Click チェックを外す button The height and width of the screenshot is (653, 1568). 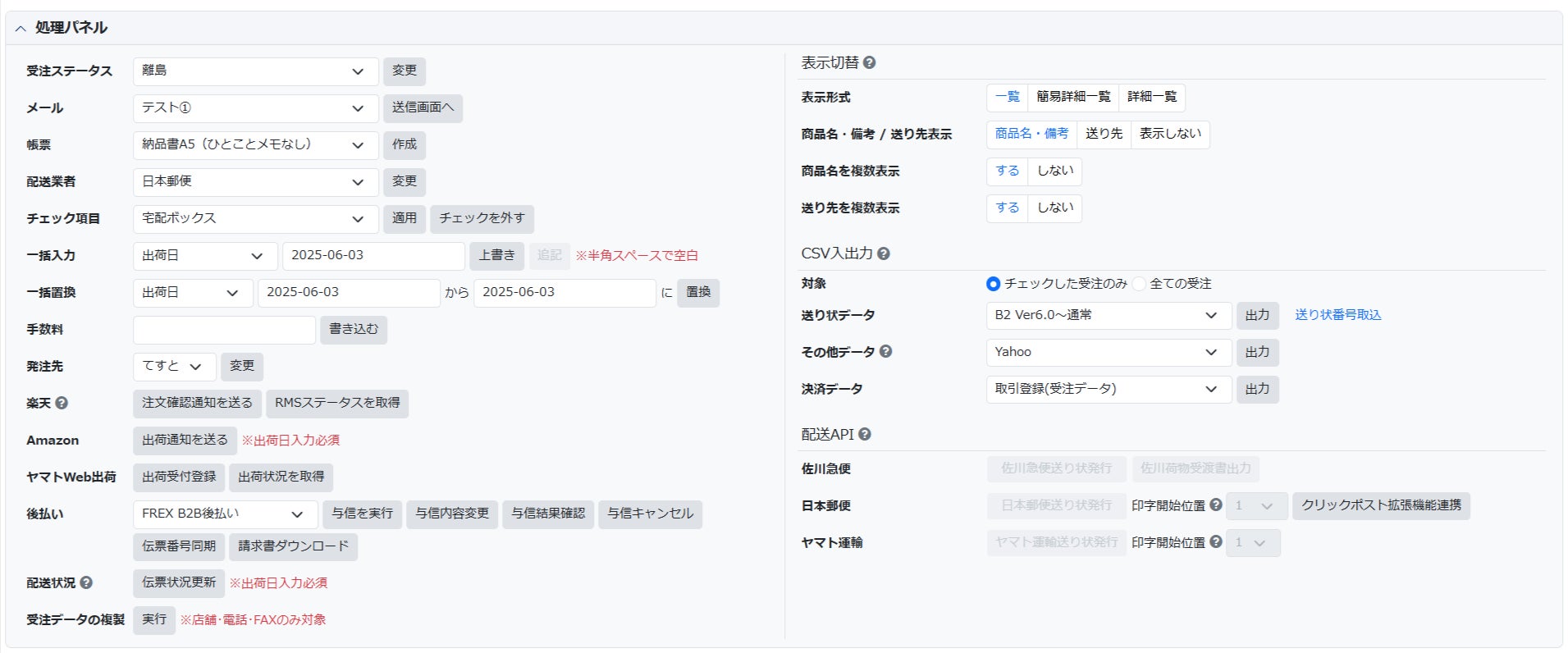coord(482,219)
